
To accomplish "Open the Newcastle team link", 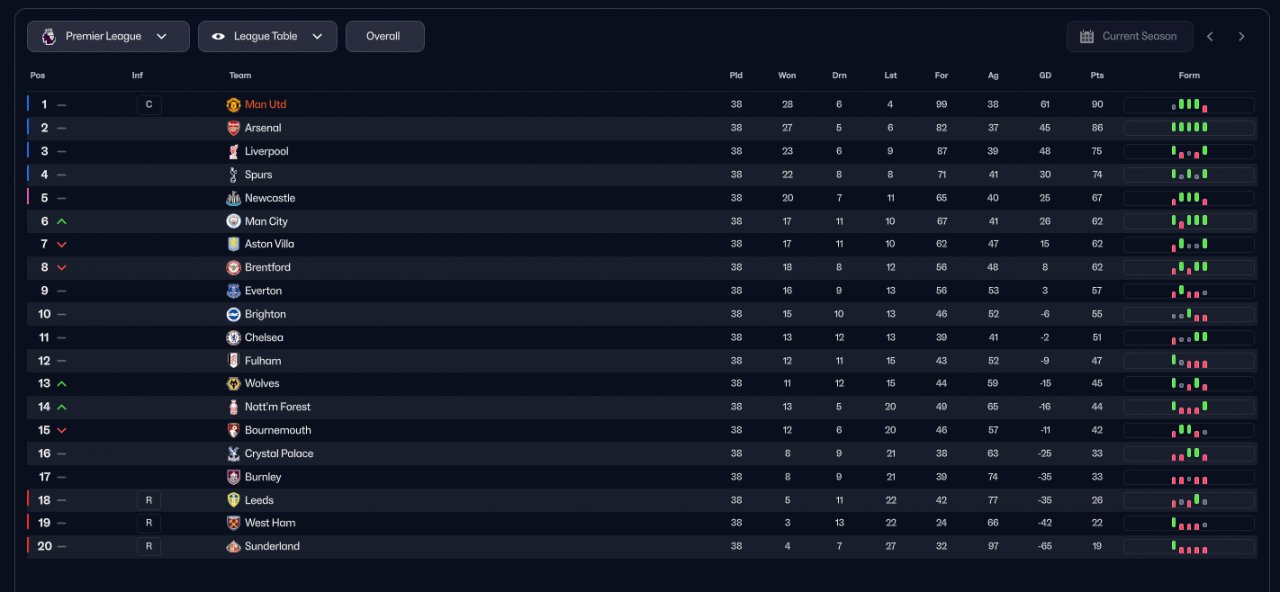I will (270, 198).
